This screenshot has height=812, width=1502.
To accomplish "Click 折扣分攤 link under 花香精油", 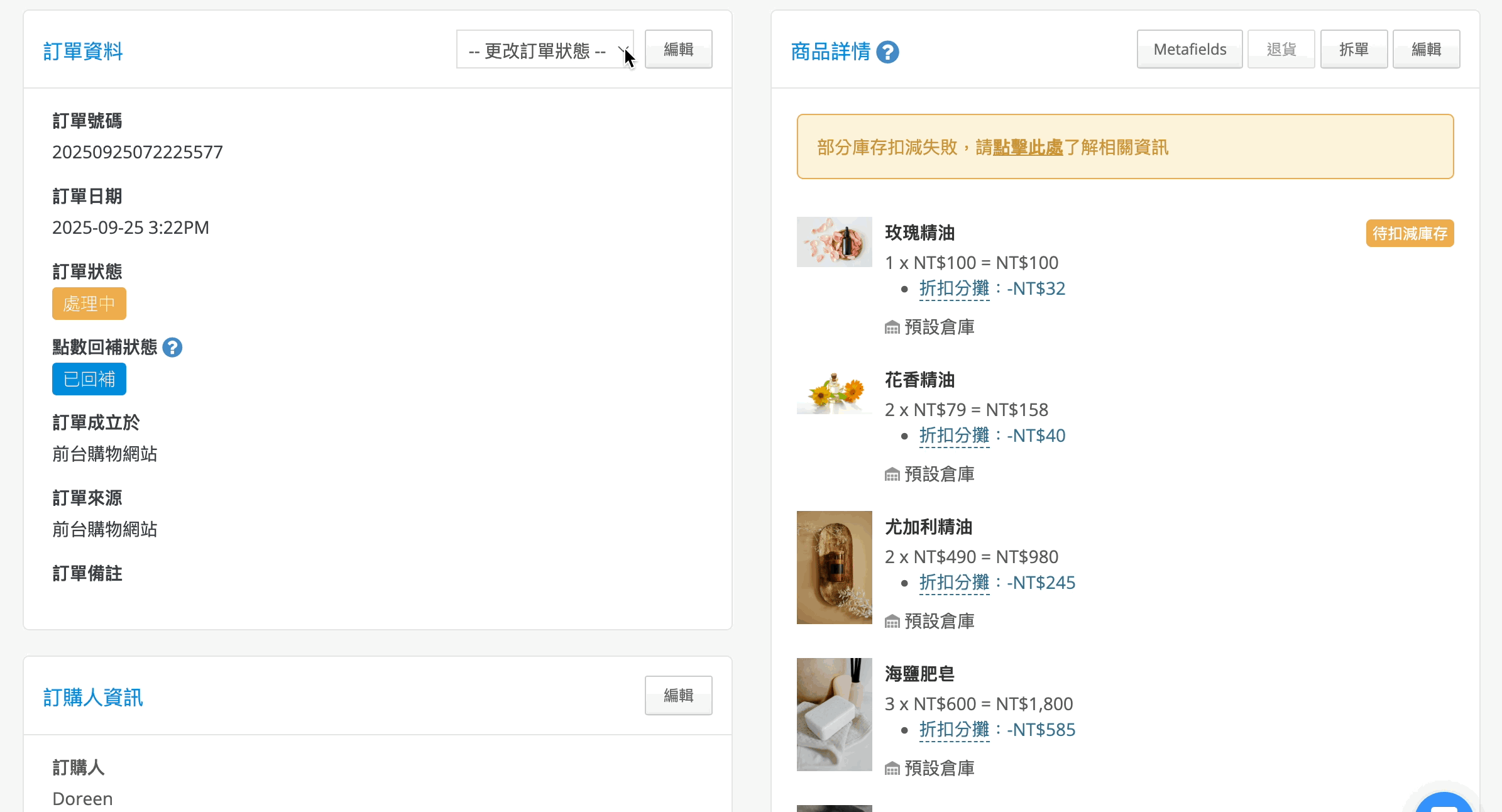I will (955, 436).
